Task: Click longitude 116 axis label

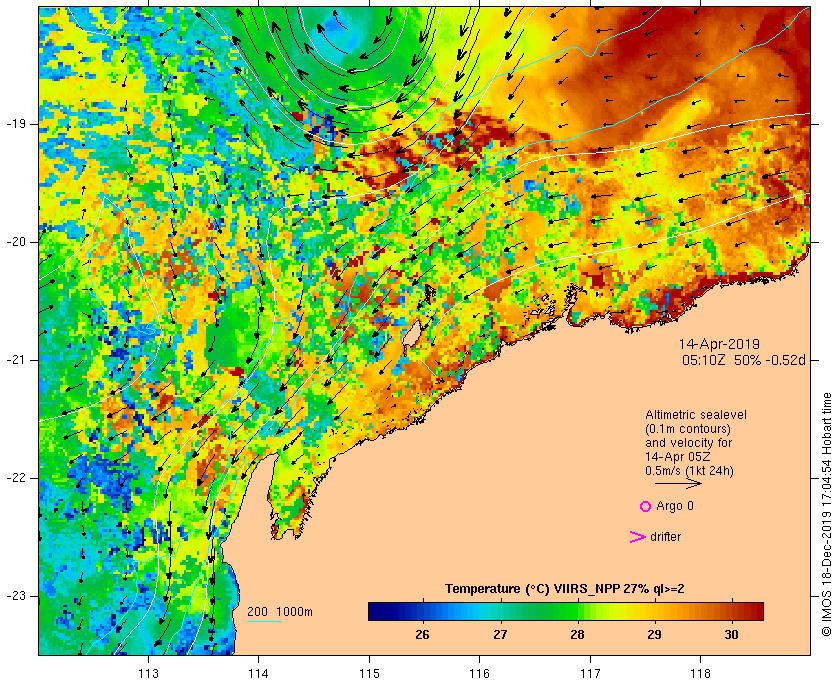Action: (479, 673)
